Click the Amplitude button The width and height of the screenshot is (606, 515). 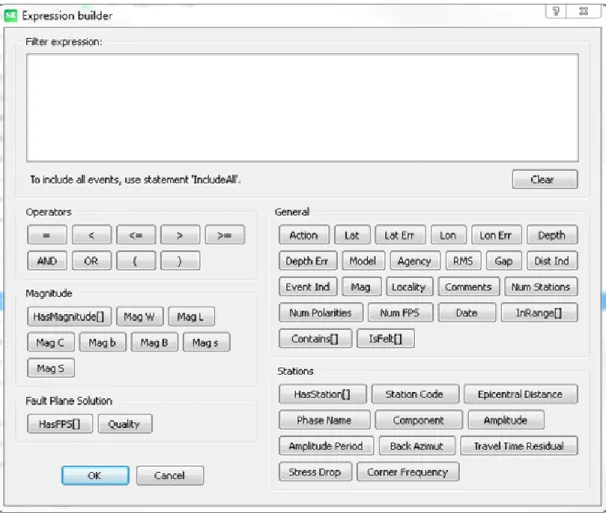(506, 420)
